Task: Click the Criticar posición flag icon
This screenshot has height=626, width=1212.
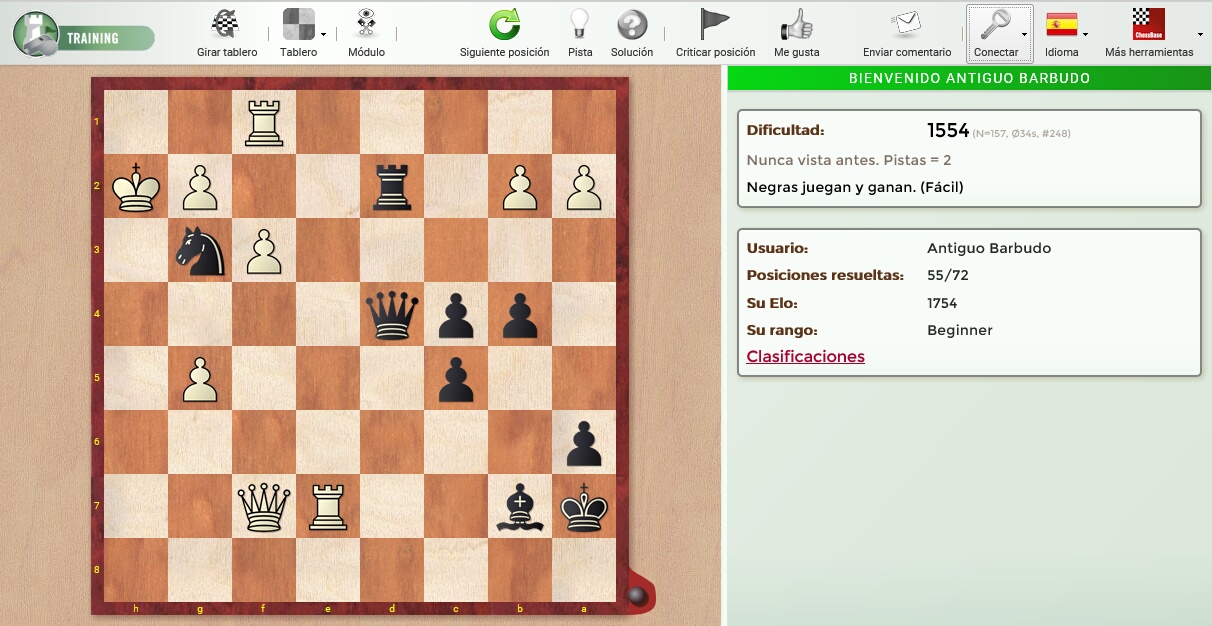Action: [x=715, y=24]
